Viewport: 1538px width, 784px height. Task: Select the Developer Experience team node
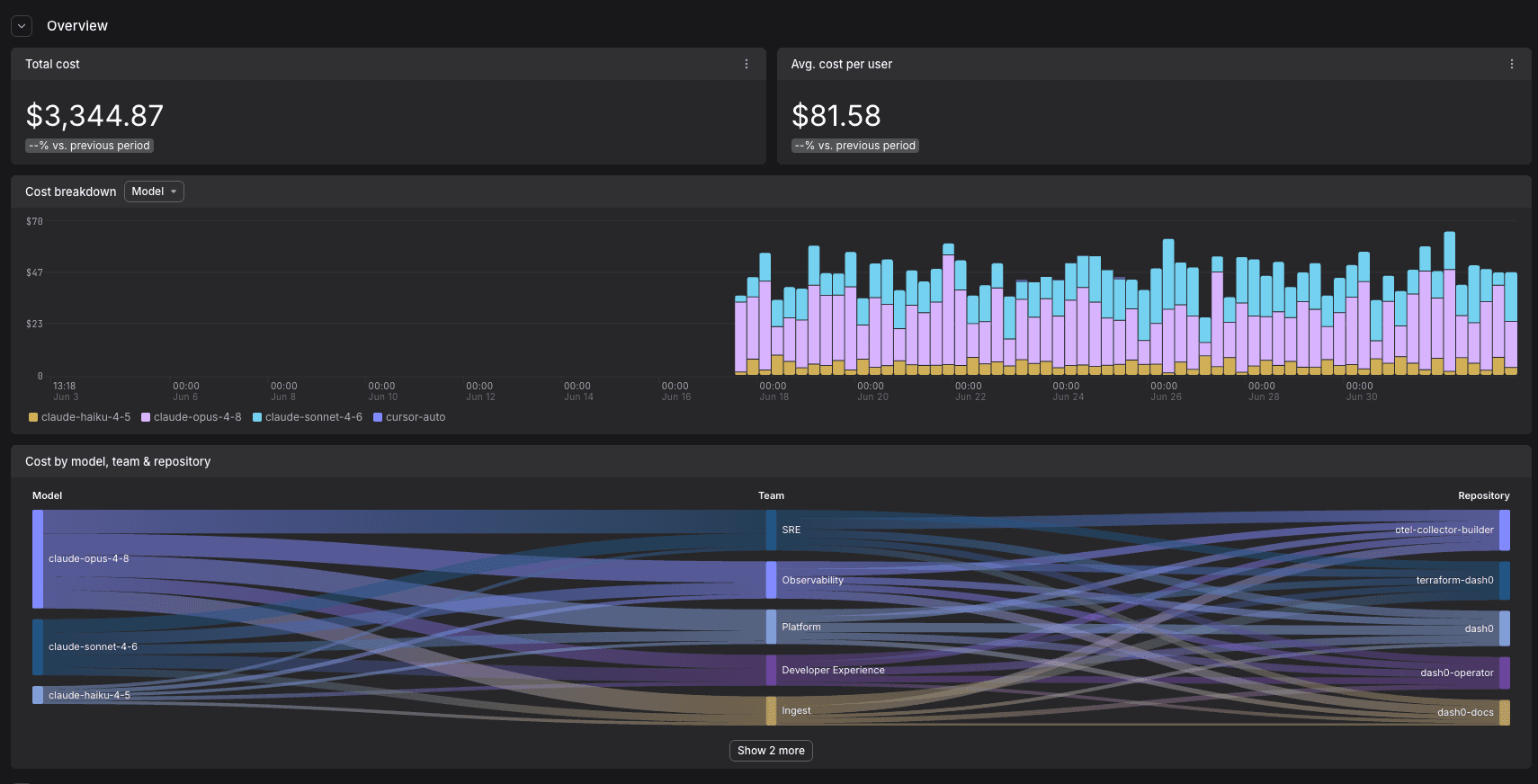tap(771, 671)
